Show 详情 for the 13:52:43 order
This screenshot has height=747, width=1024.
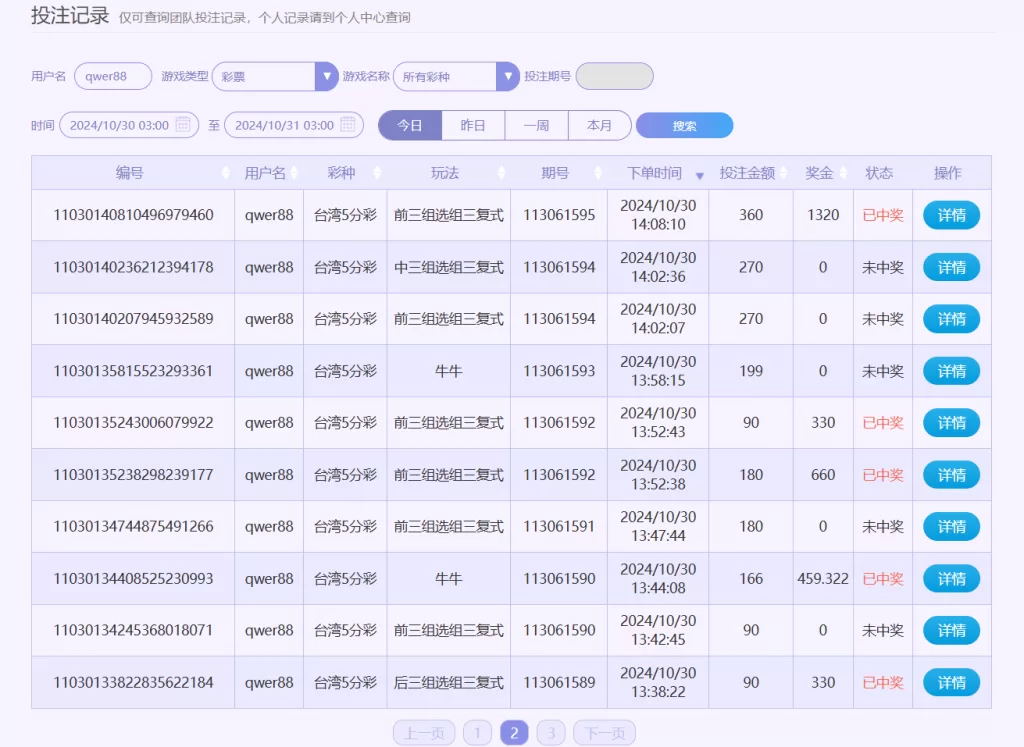pyautogui.click(x=952, y=422)
